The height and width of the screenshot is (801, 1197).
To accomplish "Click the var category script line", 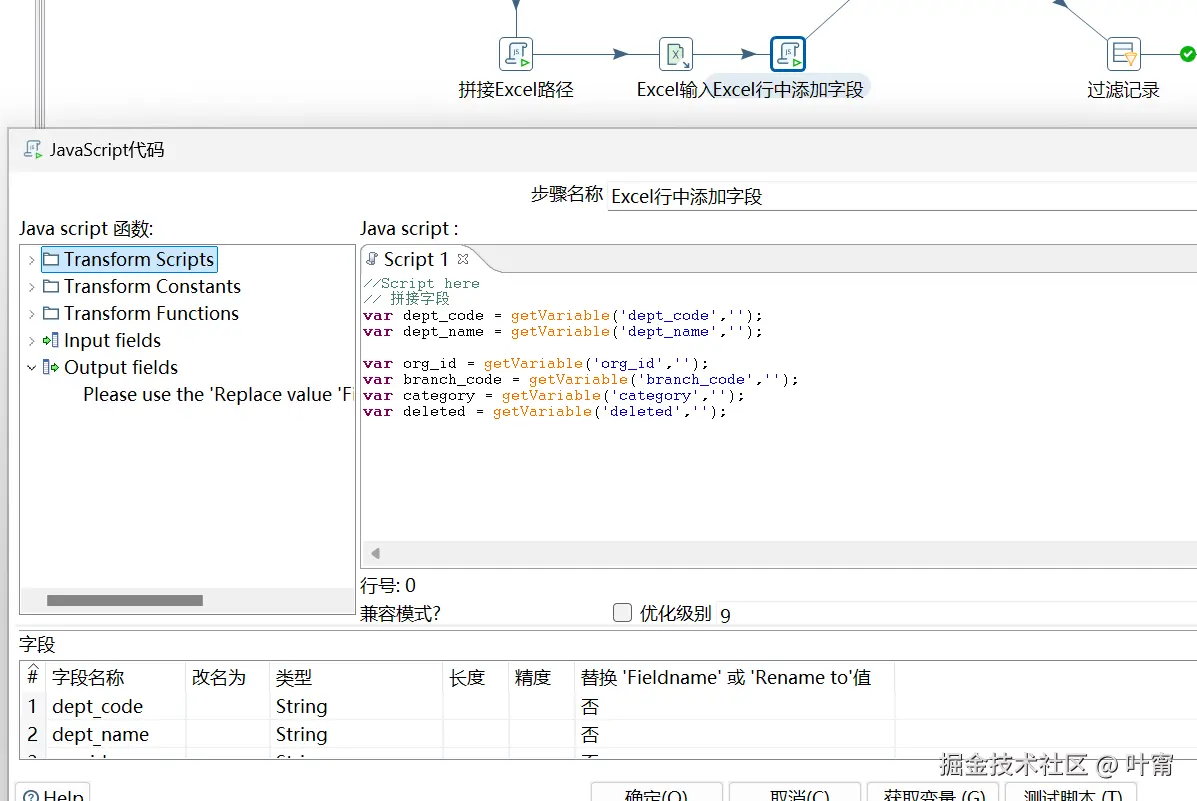I will click(553, 396).
